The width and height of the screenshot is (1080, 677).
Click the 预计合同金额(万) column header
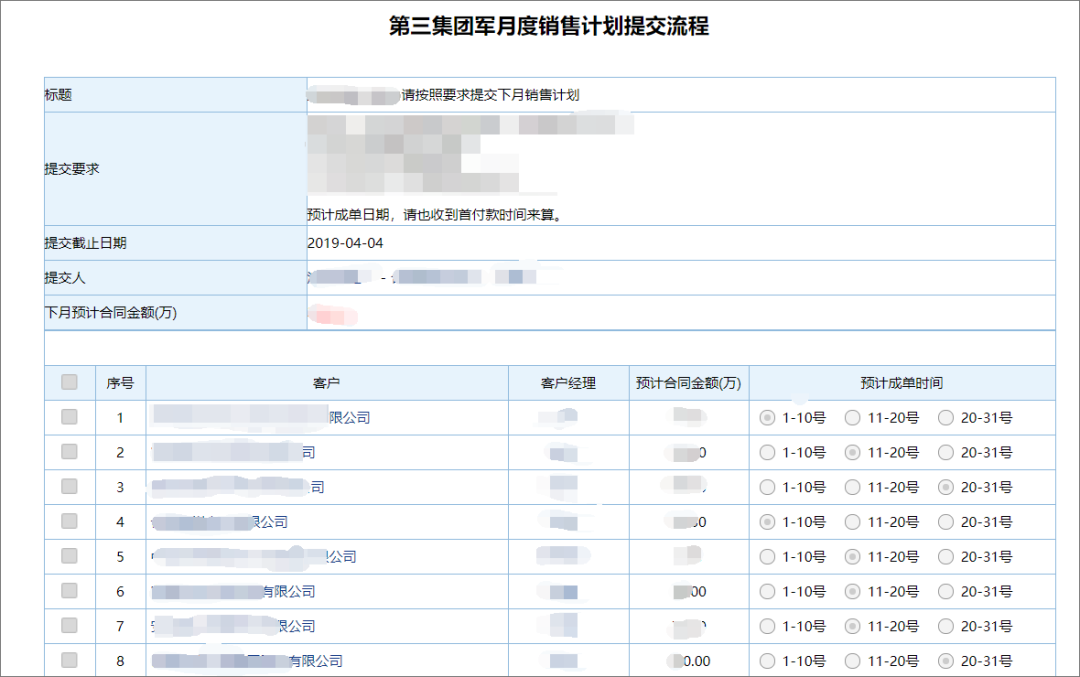point(688,383)
